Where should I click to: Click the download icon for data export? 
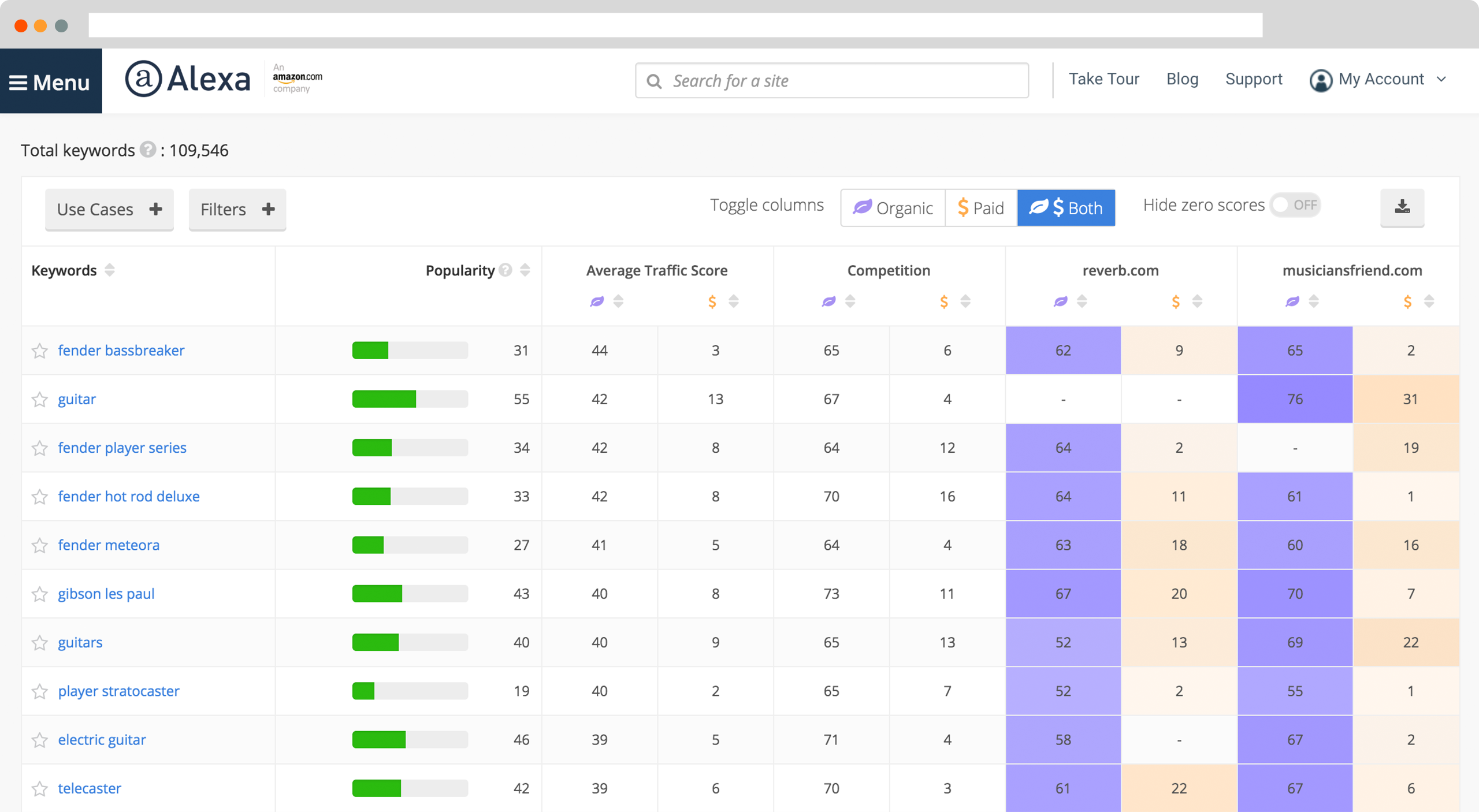(x=1402, y=207)
